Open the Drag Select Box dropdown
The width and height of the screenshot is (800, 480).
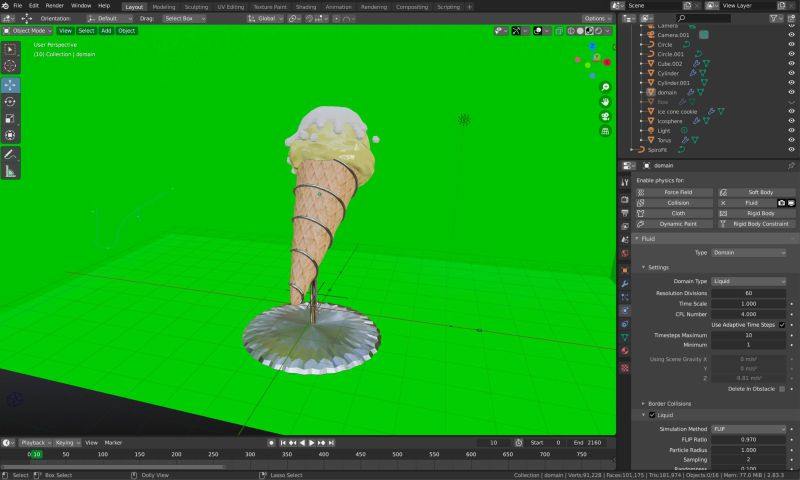click(x=184, y=18)
